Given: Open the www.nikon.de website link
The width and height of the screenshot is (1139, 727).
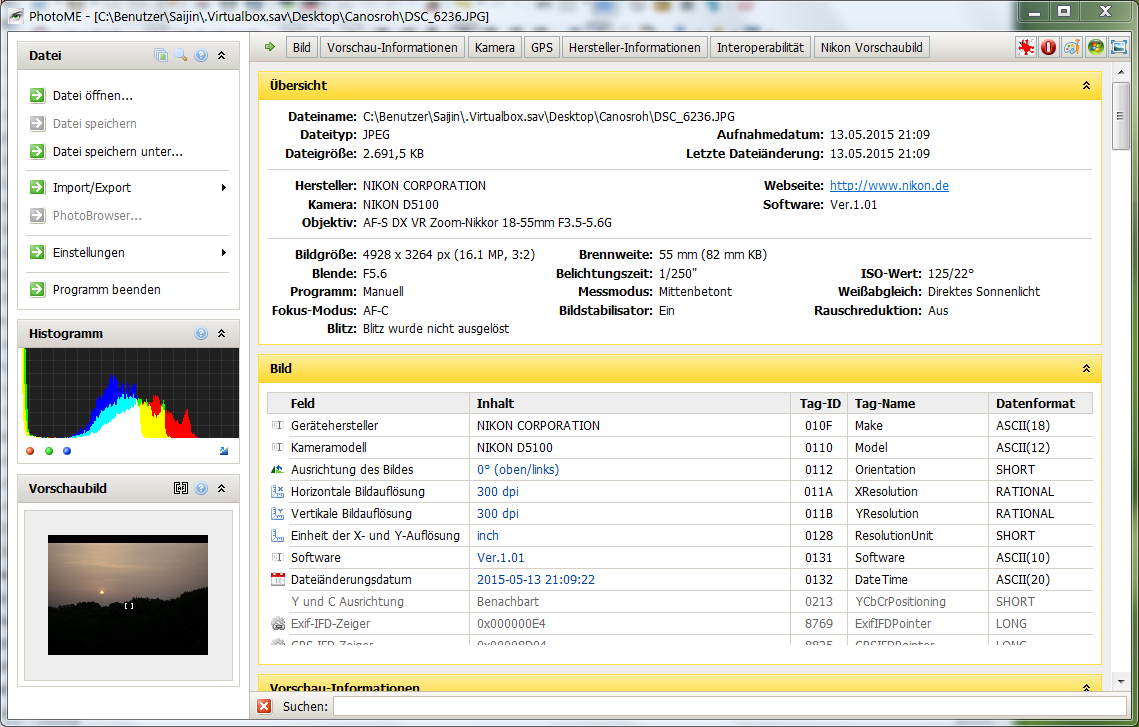Looking at the screenshot, I should [x=889, y=185].
